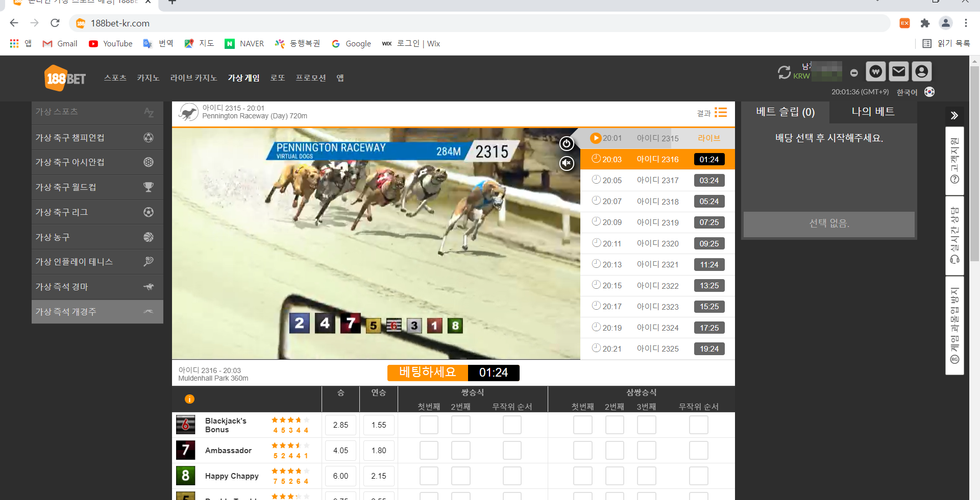Select 가상 즉석 경마 in the sidebar
The height and width of the screenshot is (500, 980).
point(98,287)
